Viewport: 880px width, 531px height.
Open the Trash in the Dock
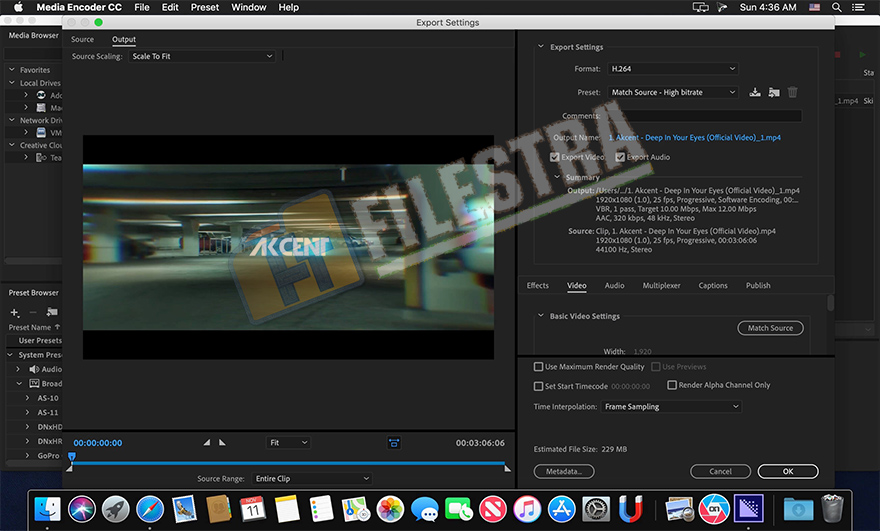click(832, 509)
